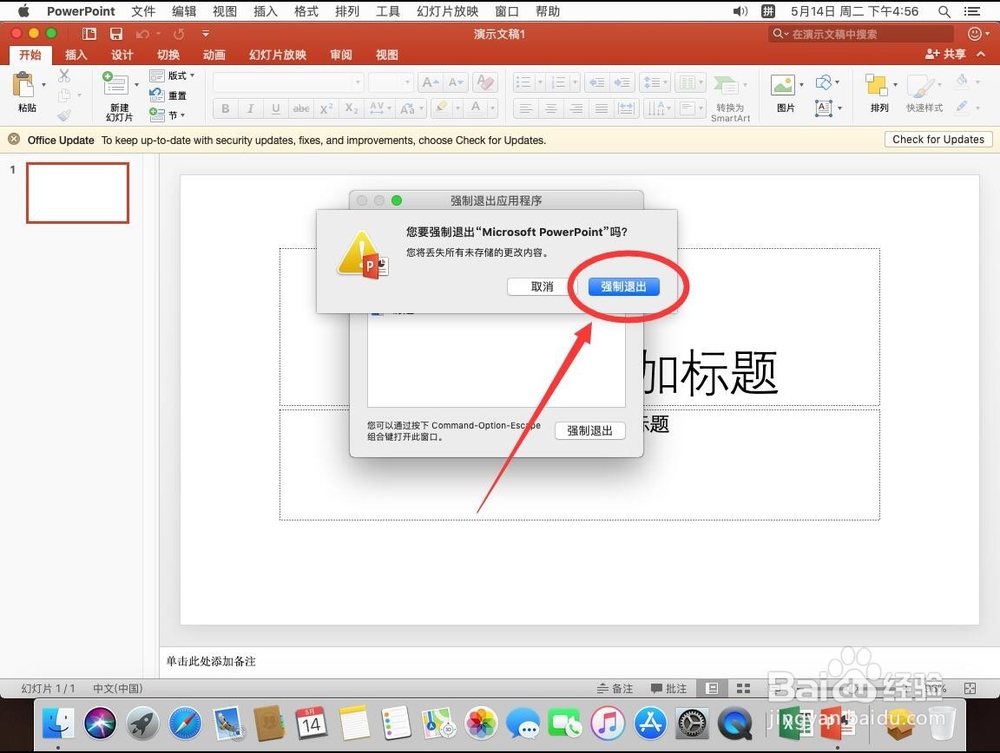Toggle align text left
The height and width of the screenshot is (753, 1000).
click(x=526, y=109)
